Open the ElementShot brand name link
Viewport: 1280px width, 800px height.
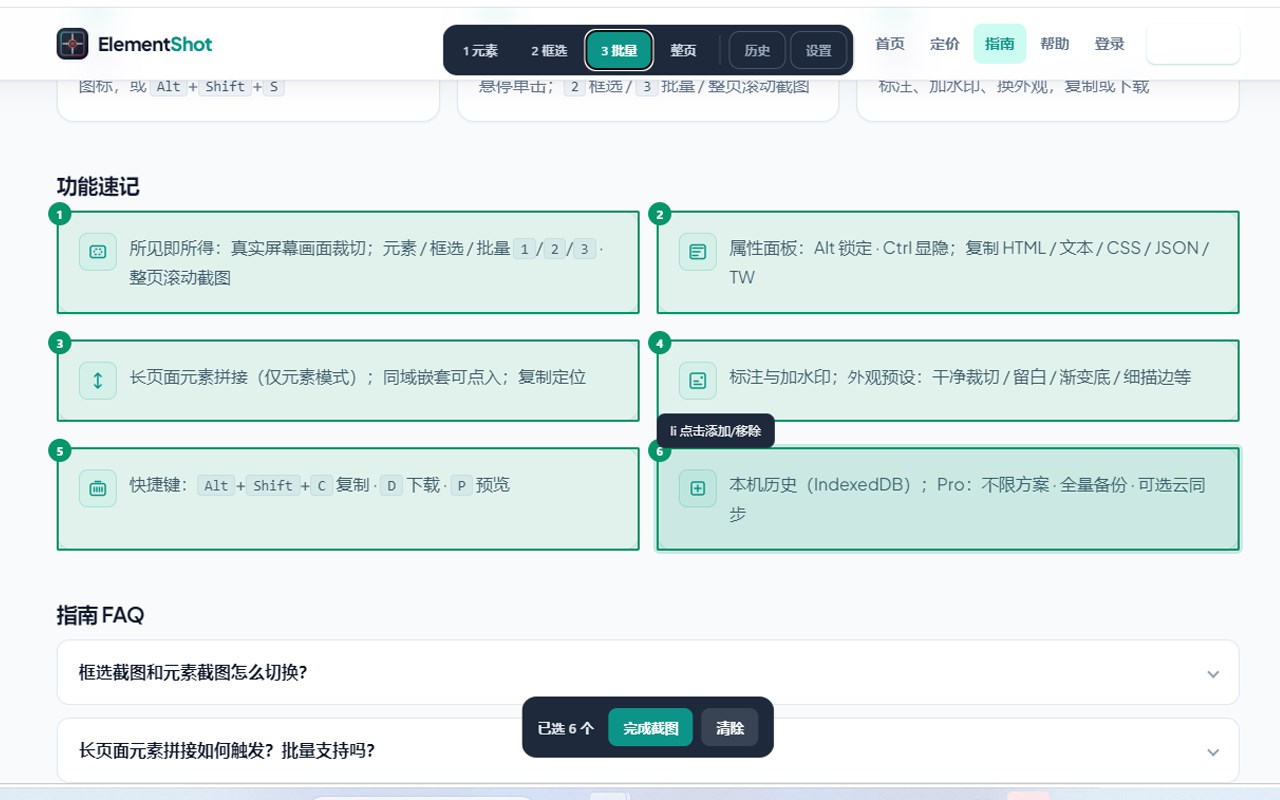pyautogui.click(x=155, y=44)
